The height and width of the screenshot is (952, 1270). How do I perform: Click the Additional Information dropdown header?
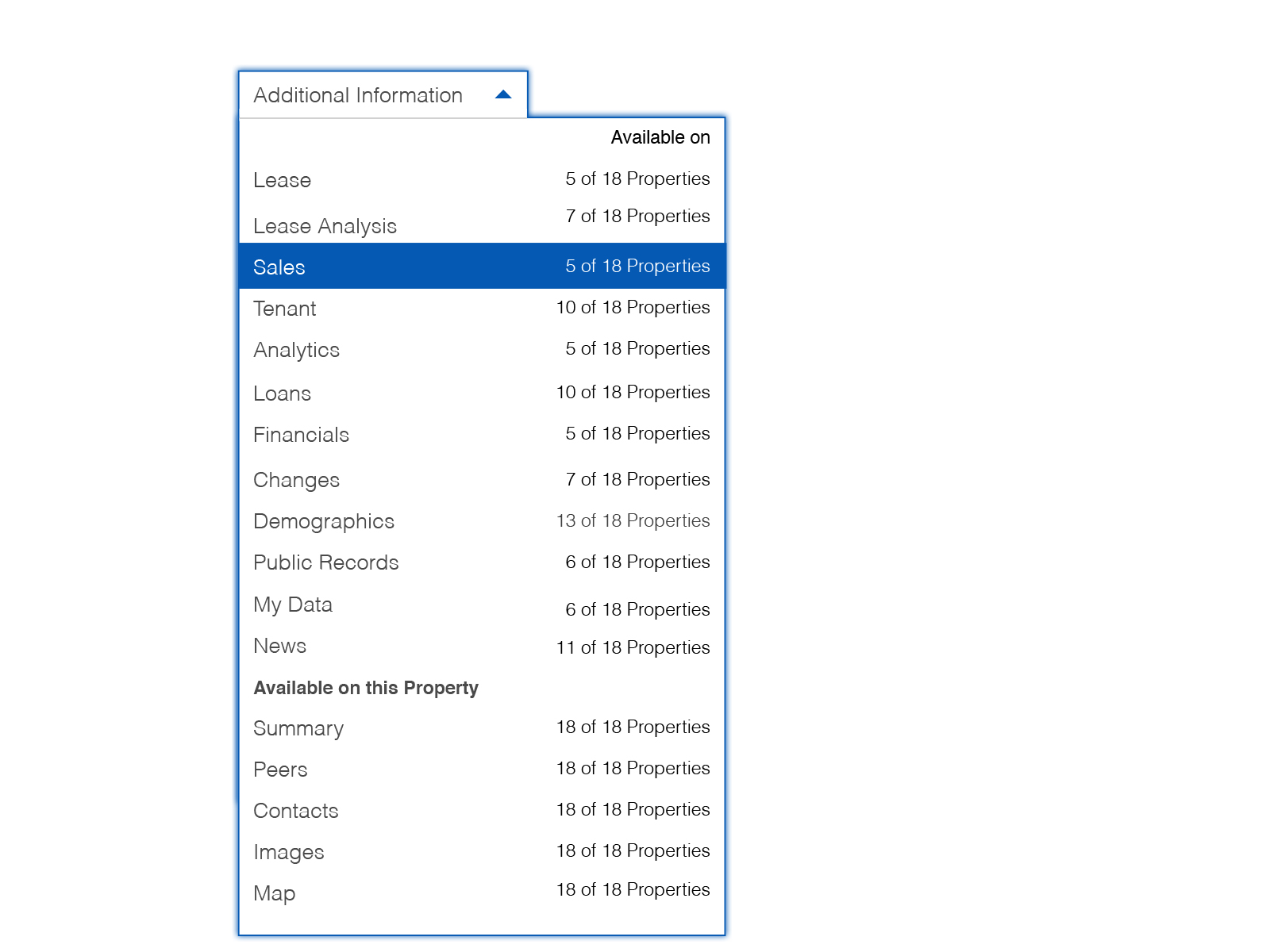tap(358, 95)
